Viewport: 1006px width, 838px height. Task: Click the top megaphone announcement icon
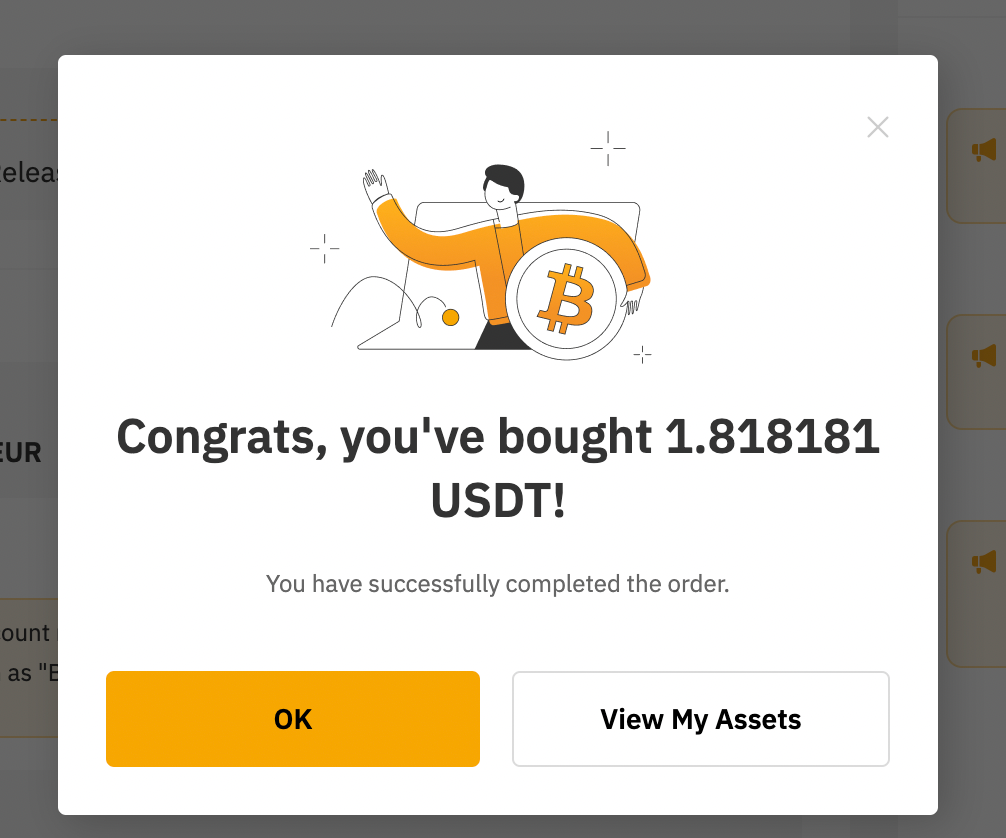(984, 150)
